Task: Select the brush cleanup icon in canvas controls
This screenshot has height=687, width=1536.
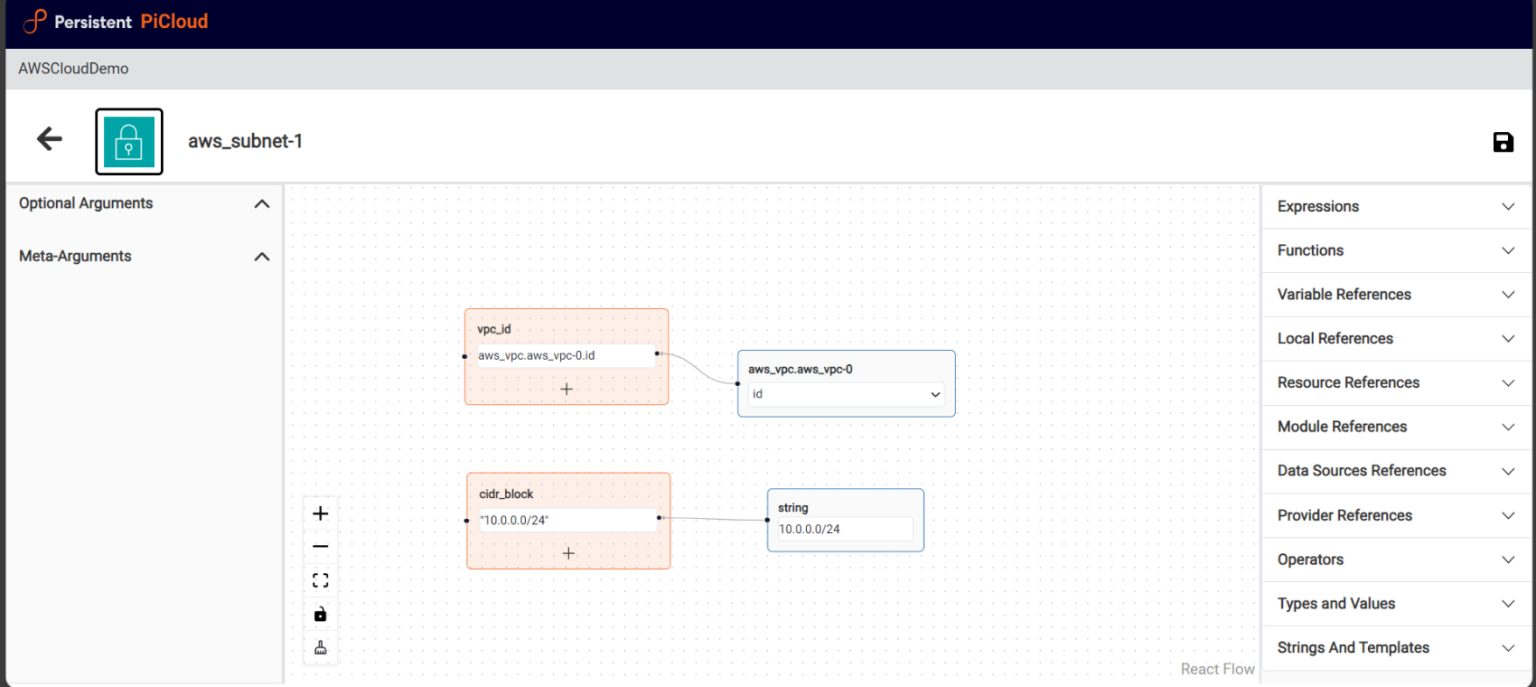Action: click(320, 647)
